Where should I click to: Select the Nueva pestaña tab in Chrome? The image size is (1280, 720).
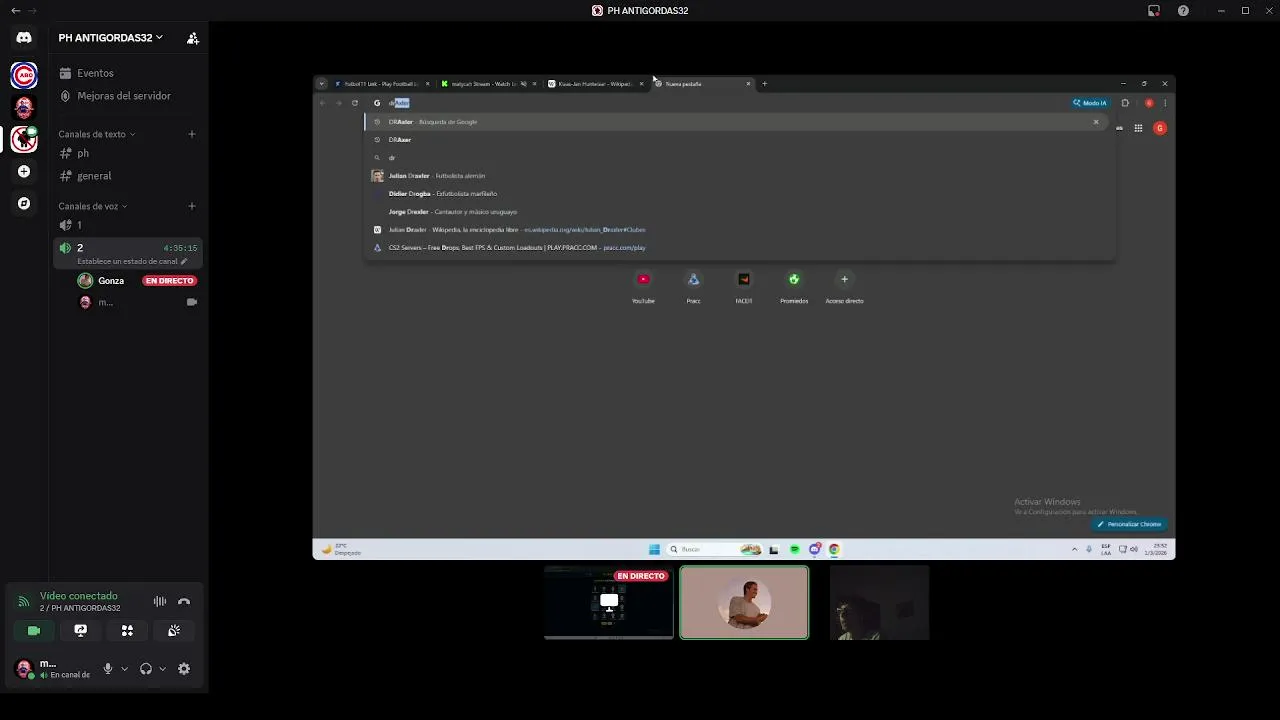pyautogui.click(x=702, y=84)
